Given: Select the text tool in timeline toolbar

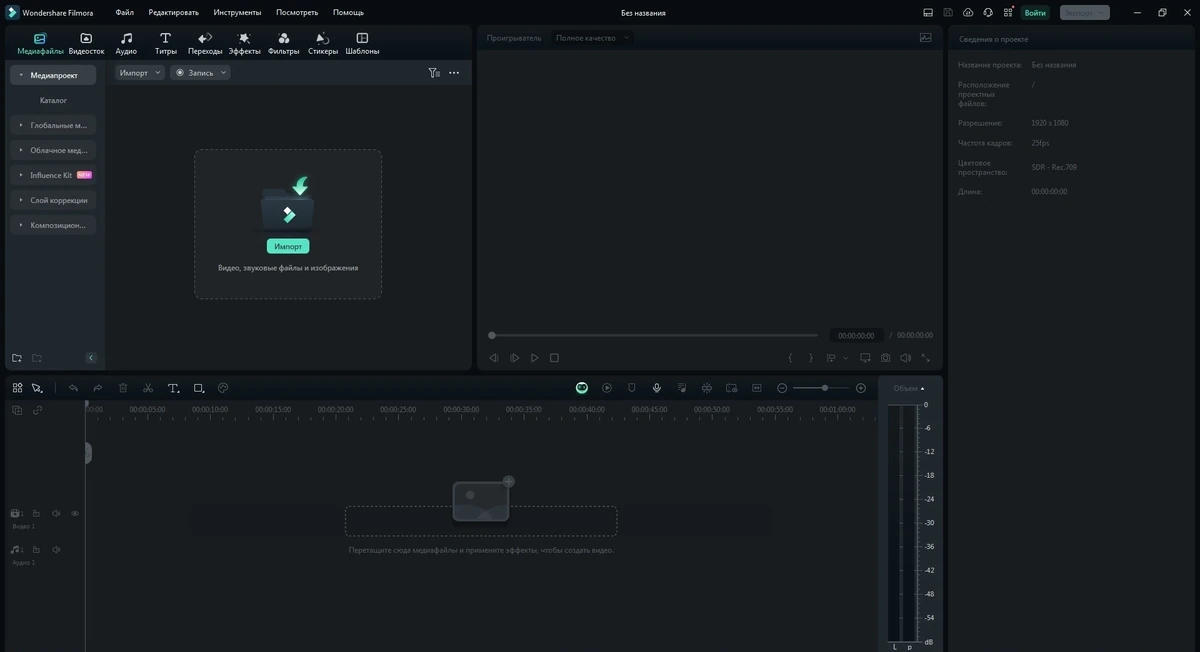Looking at the screenshot, I should [173, 388].
